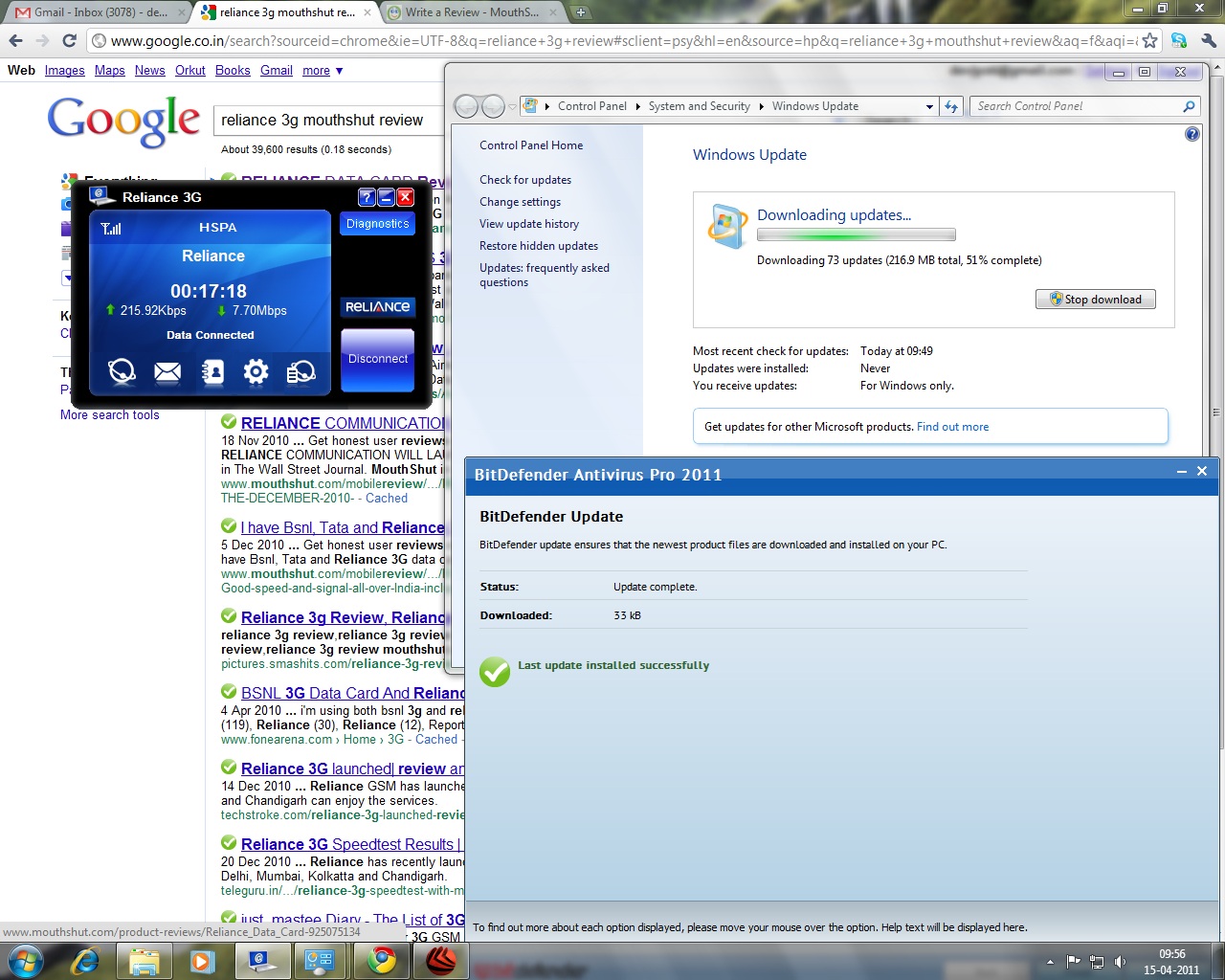Open the Windows Start menu

(x=26, y=961)
